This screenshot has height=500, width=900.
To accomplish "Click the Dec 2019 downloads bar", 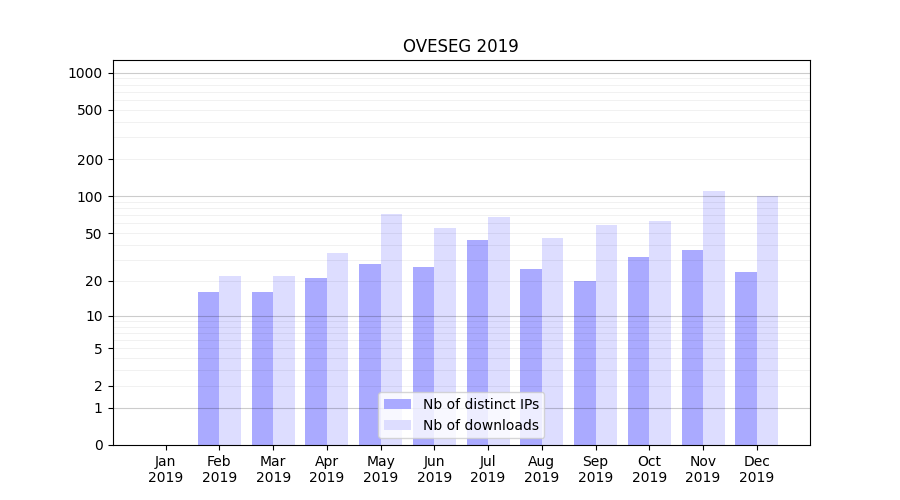I will click(767, 320).
